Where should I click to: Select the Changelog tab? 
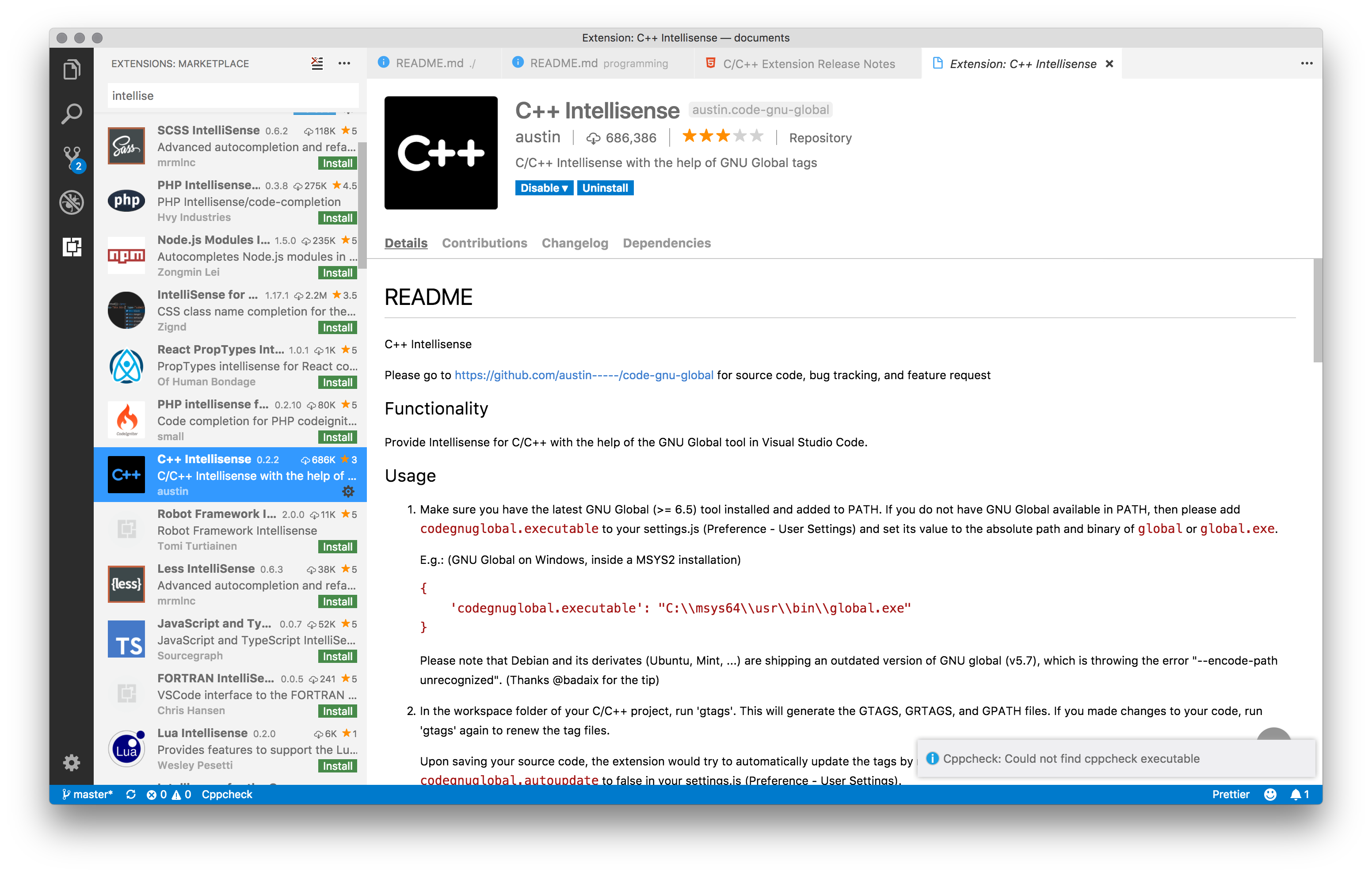(x=574, y=243)
